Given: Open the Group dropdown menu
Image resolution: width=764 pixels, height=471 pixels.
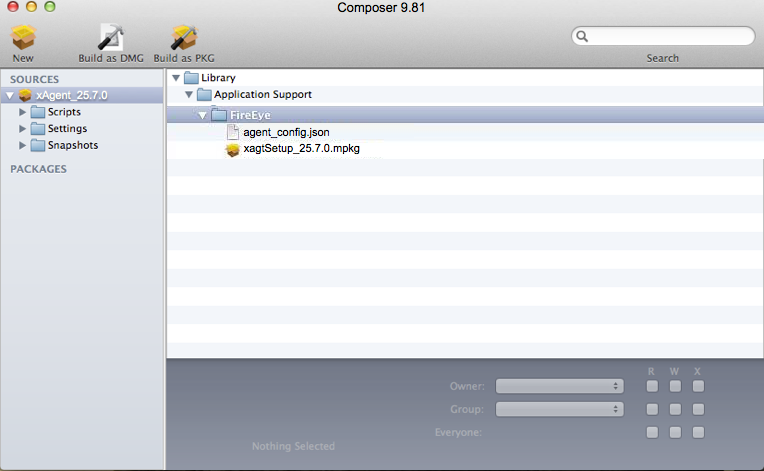Looking at the screenshot, I should pyautogui.click(x=559, y=409).
